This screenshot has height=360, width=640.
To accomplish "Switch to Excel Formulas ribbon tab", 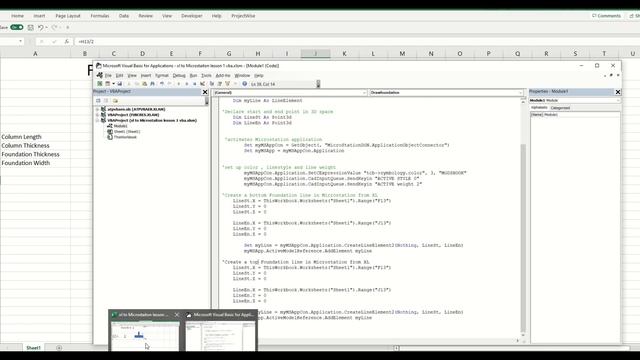I will pos(100,16).
